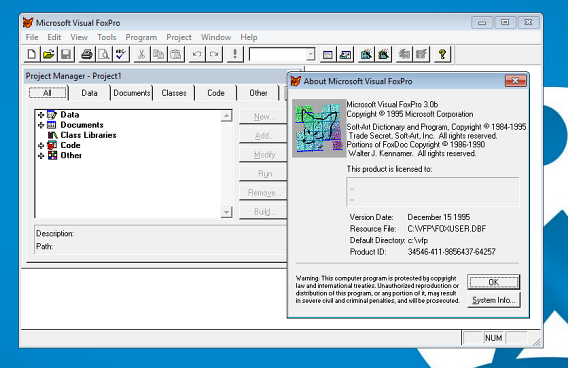Click the Redo toolbar icon

[214, 54]
